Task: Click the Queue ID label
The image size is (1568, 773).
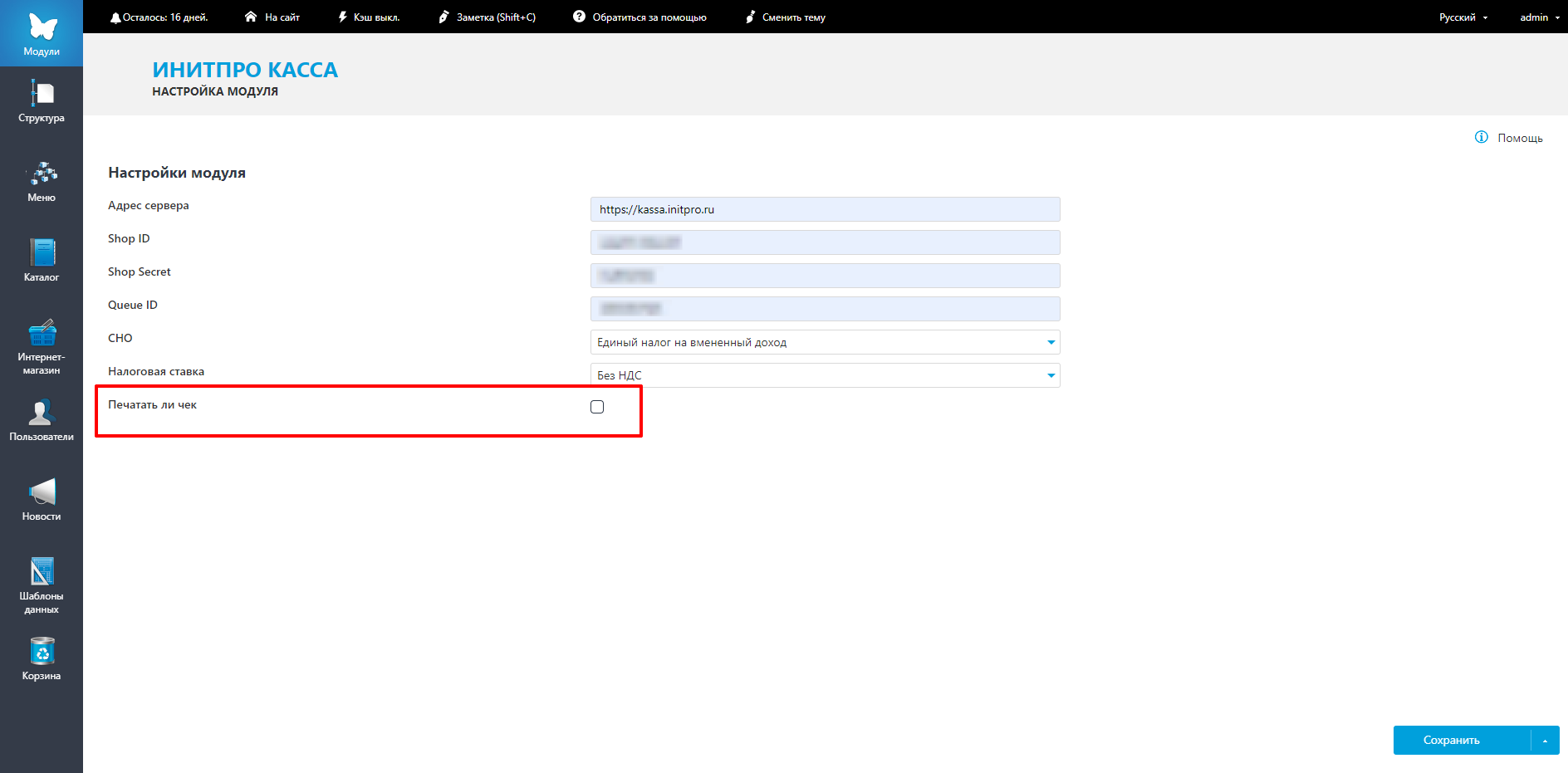Action: pyautogui.click(x=133, y=306)
